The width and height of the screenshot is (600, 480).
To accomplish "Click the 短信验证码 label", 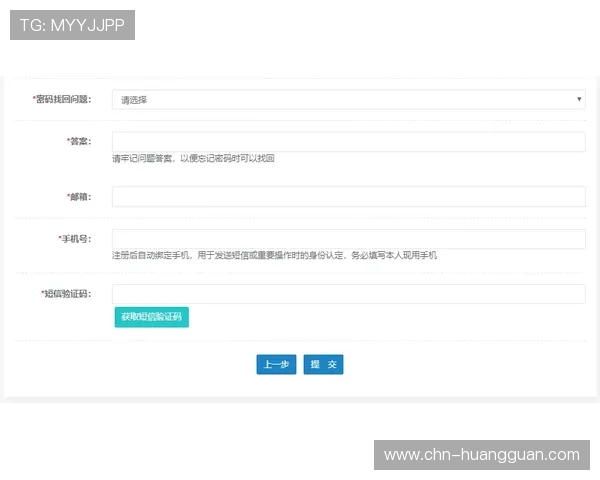I will [66, 294].
